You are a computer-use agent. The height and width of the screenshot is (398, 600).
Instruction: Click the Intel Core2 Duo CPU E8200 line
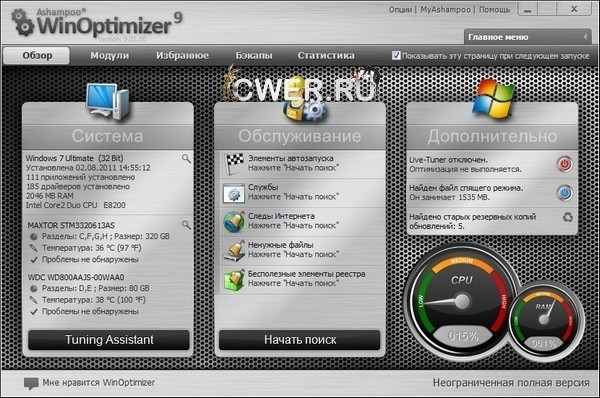[x=75, y=205]
